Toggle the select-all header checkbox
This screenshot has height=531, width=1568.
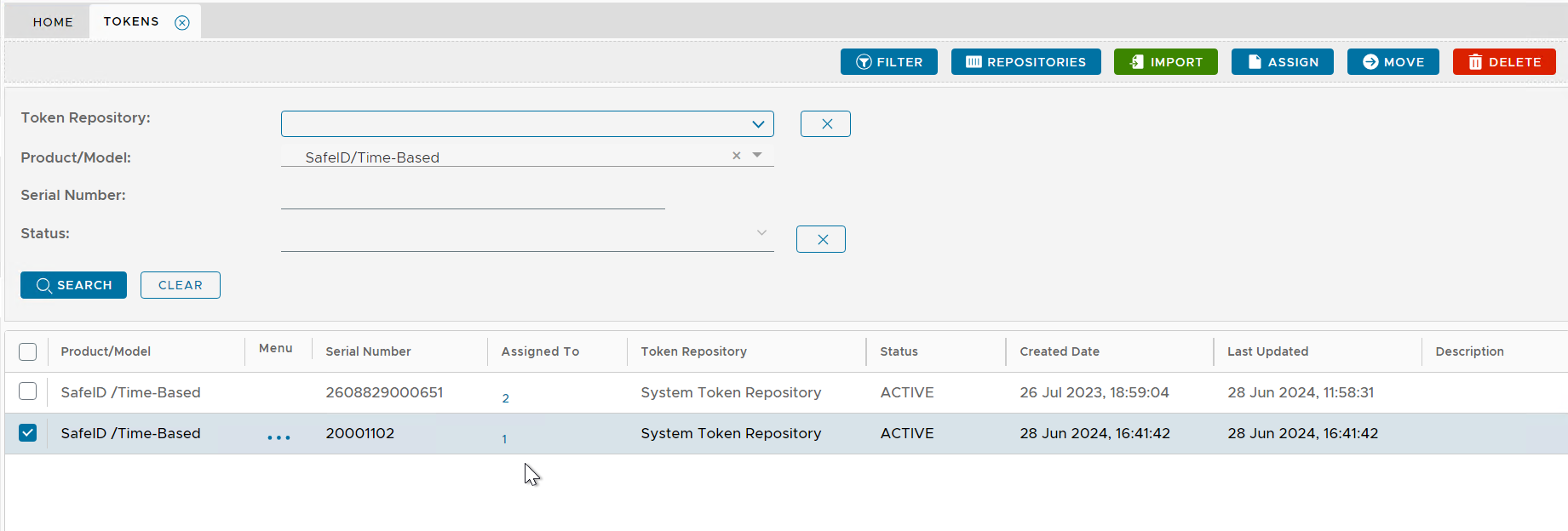pyautogui.click(x=28, y=351)
